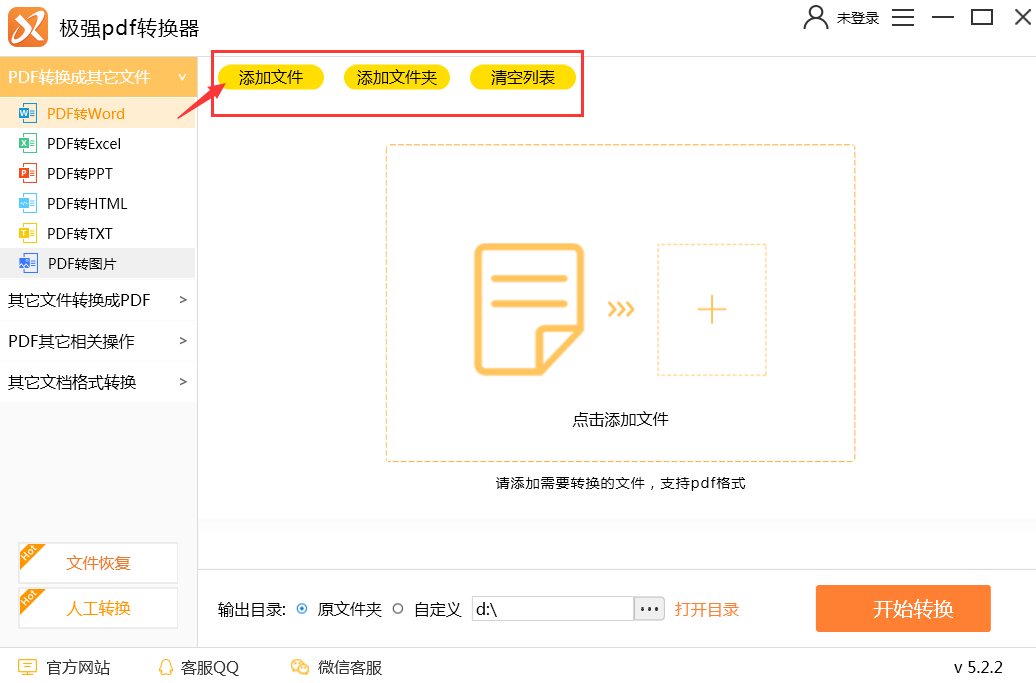Expand the PDF其它相关操作 section
This screenshot has width=1036, height=683.
[x=182, y=341]
